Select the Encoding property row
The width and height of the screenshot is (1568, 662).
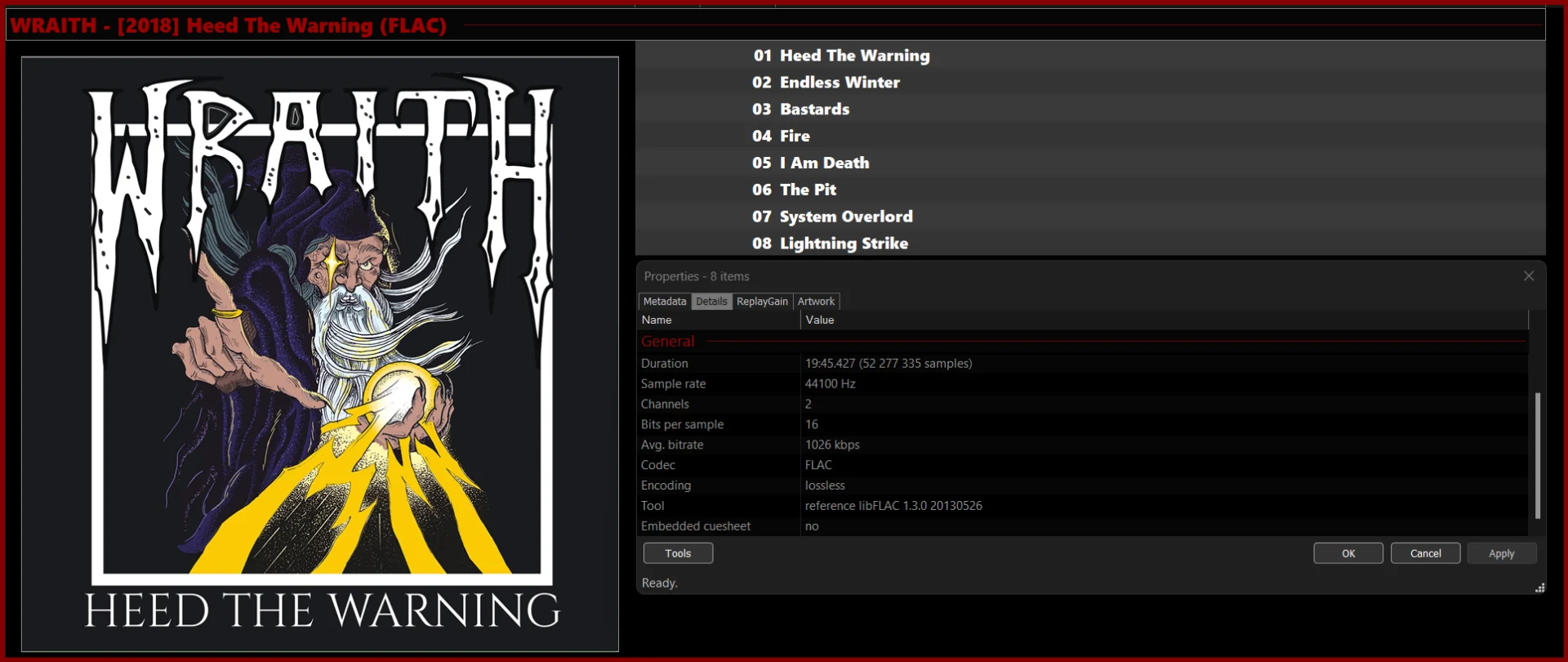click(1083, 485)
